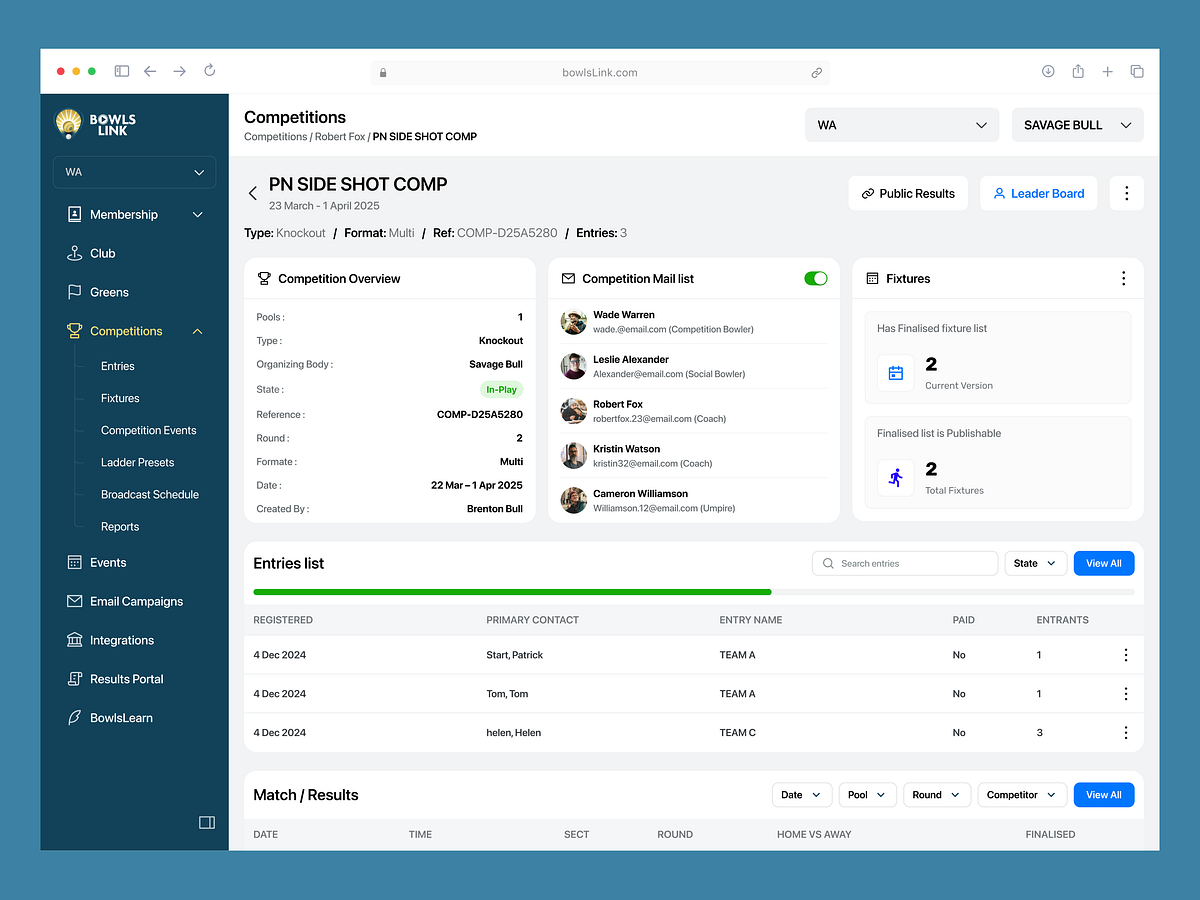Open the Round filter dropdown
The width and height of the screenshot is (1200, 900).
tap(937, 795)
